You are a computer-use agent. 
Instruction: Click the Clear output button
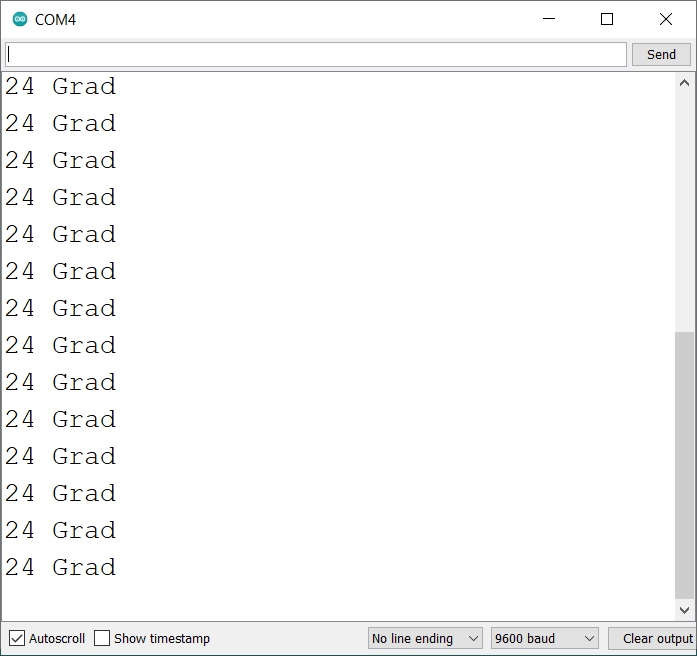tap(655, 638)
